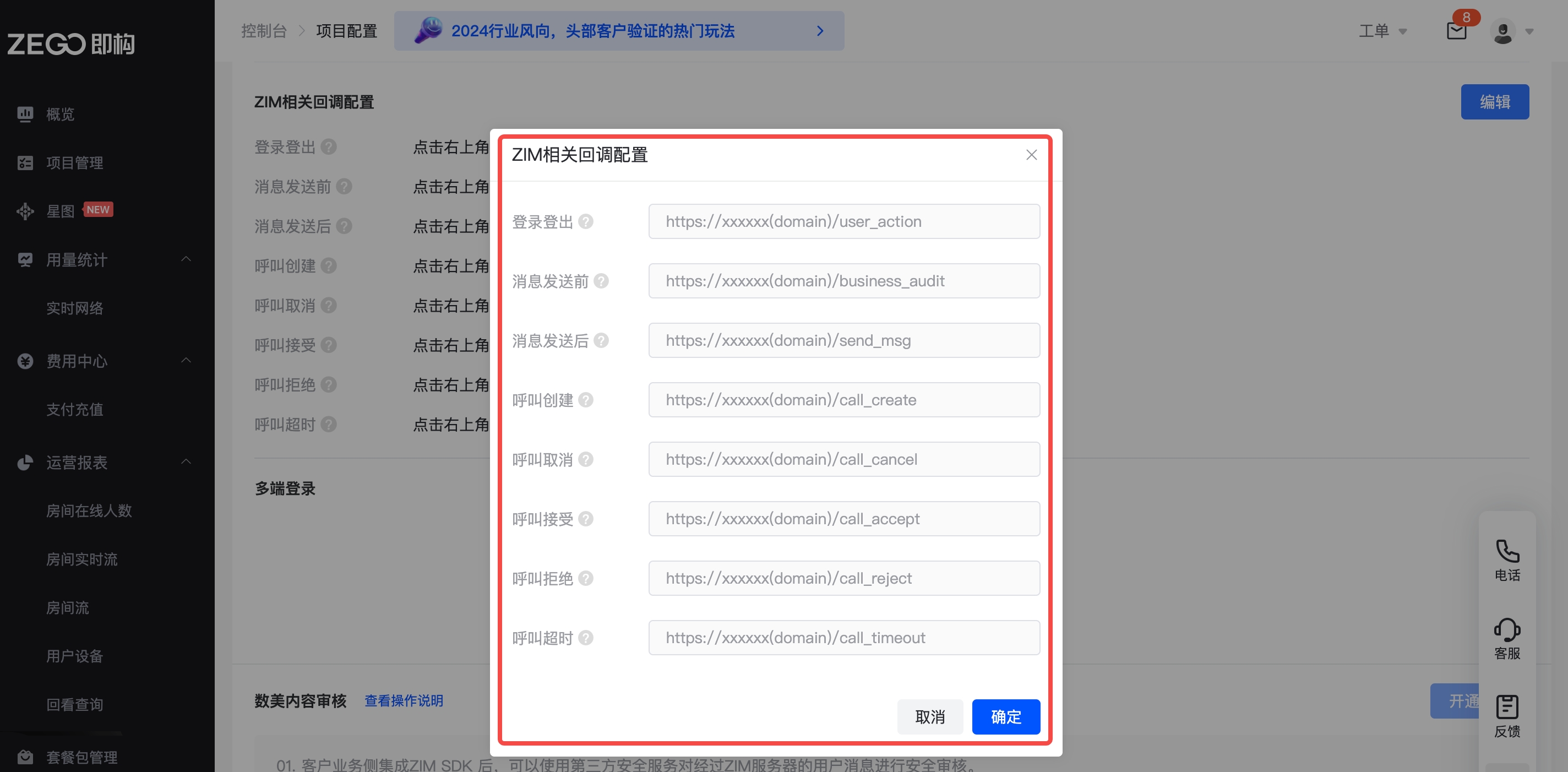Close the ZIM相关回调配置 dialog
This screenshot has height=772, width=1568.
[x=1031, y=155]
